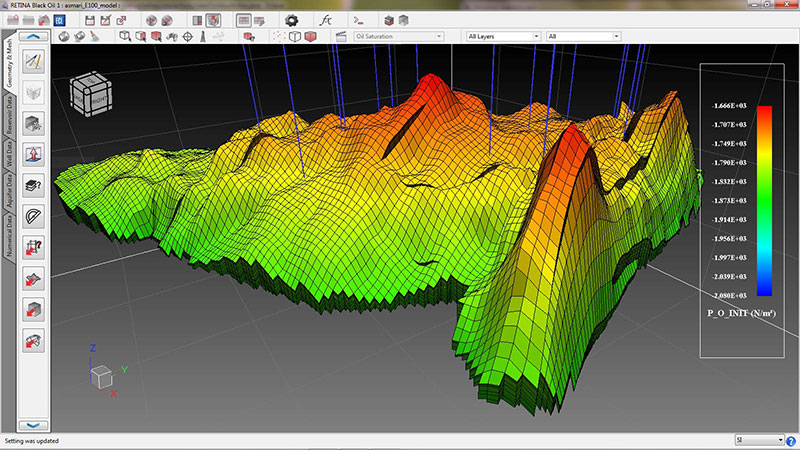The image size is (800, 450).
Task: Toggle the points display mode
Action: pos(278,37)
